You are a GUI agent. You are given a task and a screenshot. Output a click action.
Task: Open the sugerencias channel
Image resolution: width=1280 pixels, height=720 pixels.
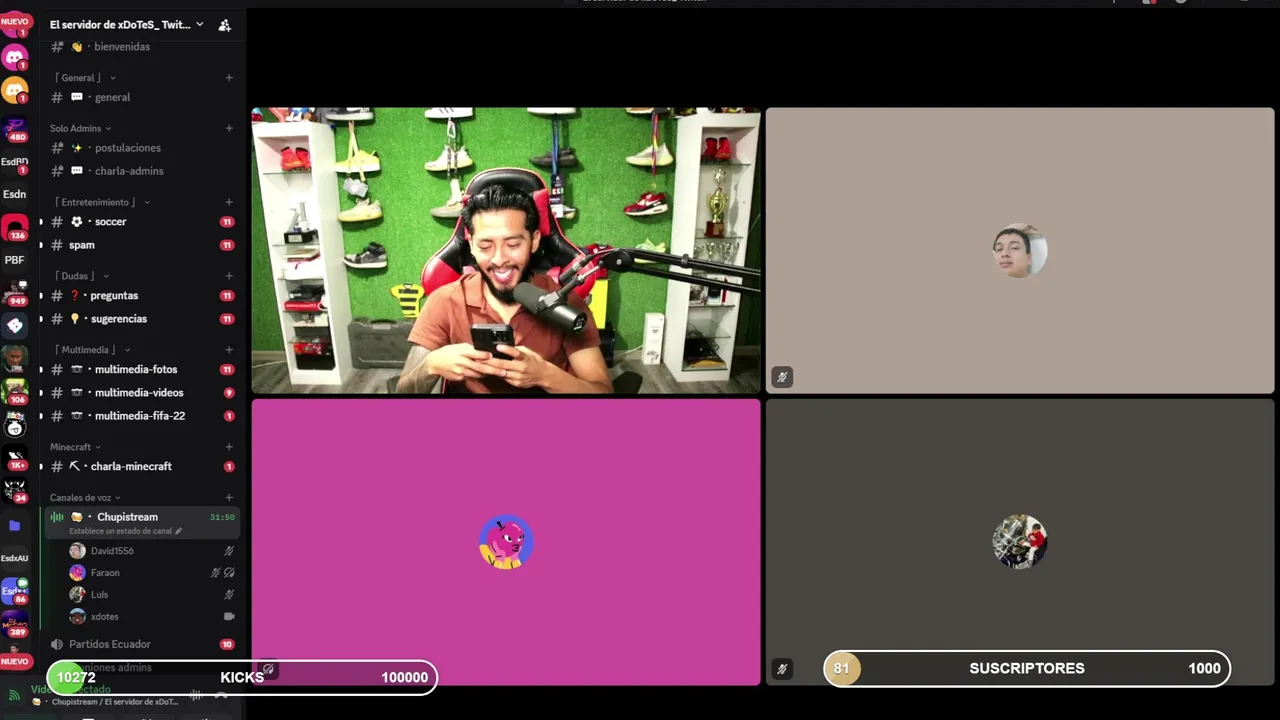tap(142, 319)
